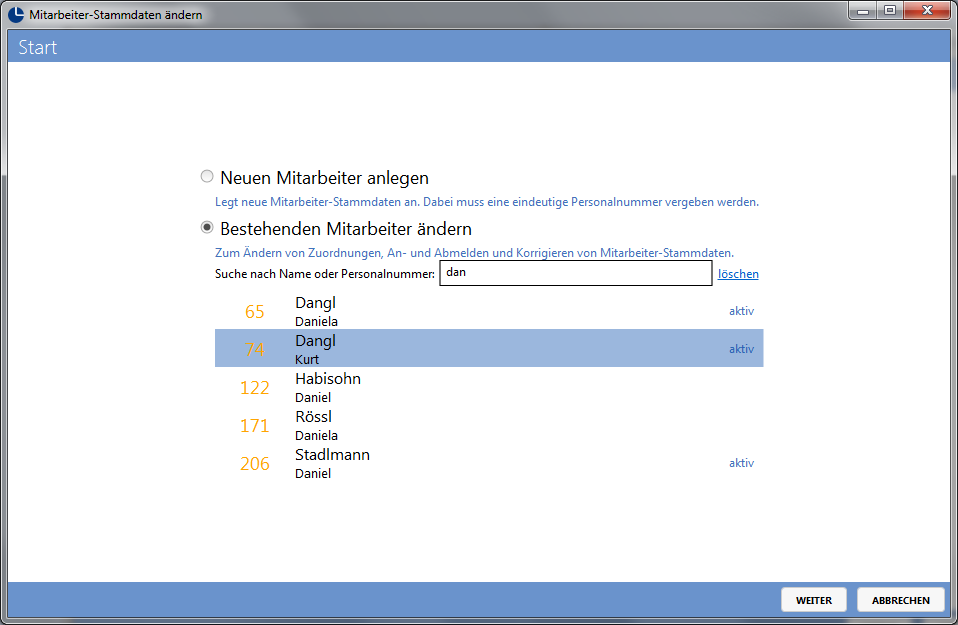Image resolution: width=958 pixels, height=625 pixels.
Task: Click the number 171 in the list
Action: (255, 425)
